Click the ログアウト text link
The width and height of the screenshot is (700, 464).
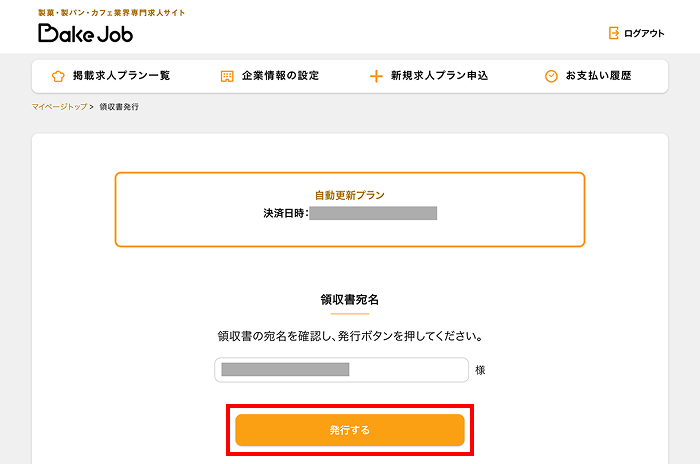click(x=643, y=33)
